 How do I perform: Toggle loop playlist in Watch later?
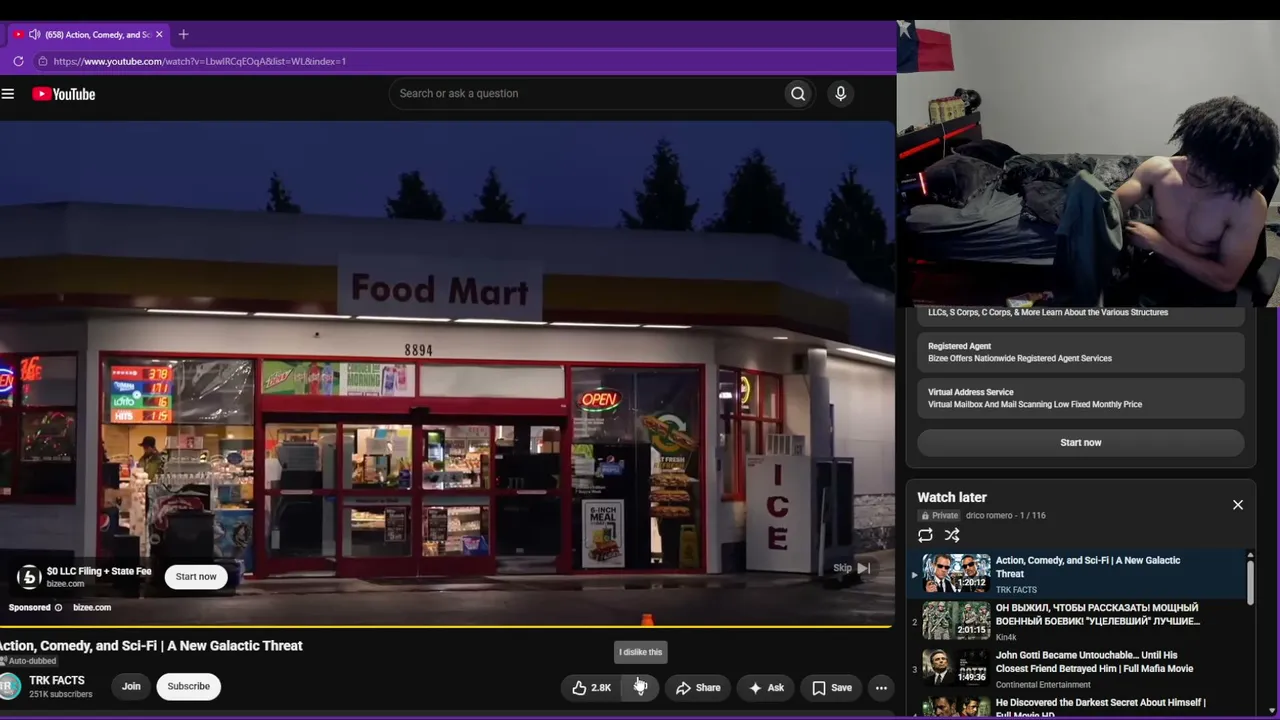[925, 535]
